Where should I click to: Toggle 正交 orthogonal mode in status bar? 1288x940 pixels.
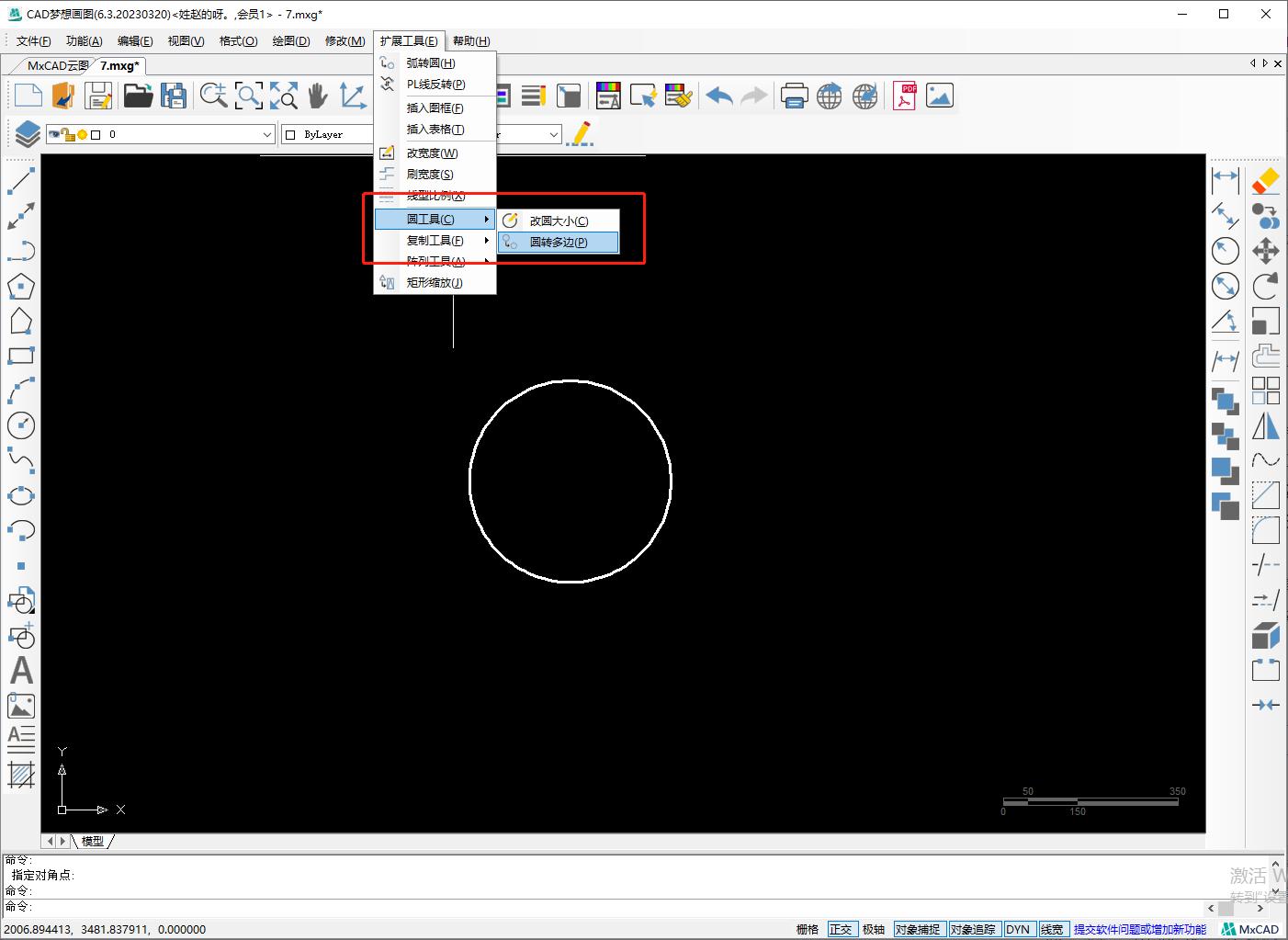(x=842, y=928)
